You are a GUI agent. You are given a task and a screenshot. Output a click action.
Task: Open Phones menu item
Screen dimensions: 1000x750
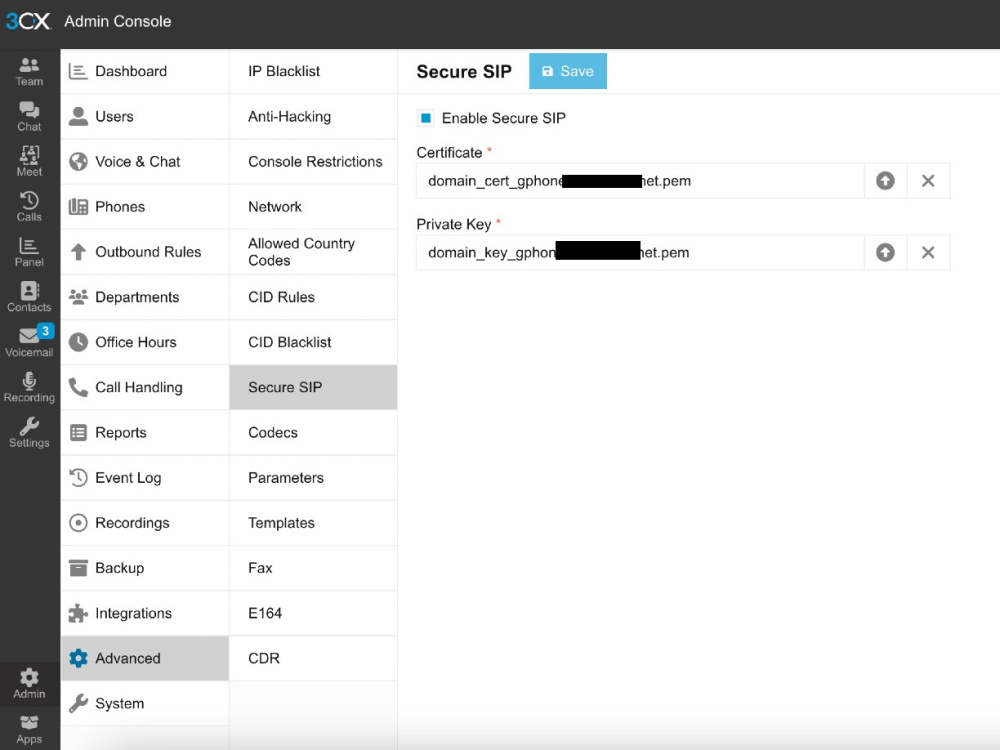(145, 207)
